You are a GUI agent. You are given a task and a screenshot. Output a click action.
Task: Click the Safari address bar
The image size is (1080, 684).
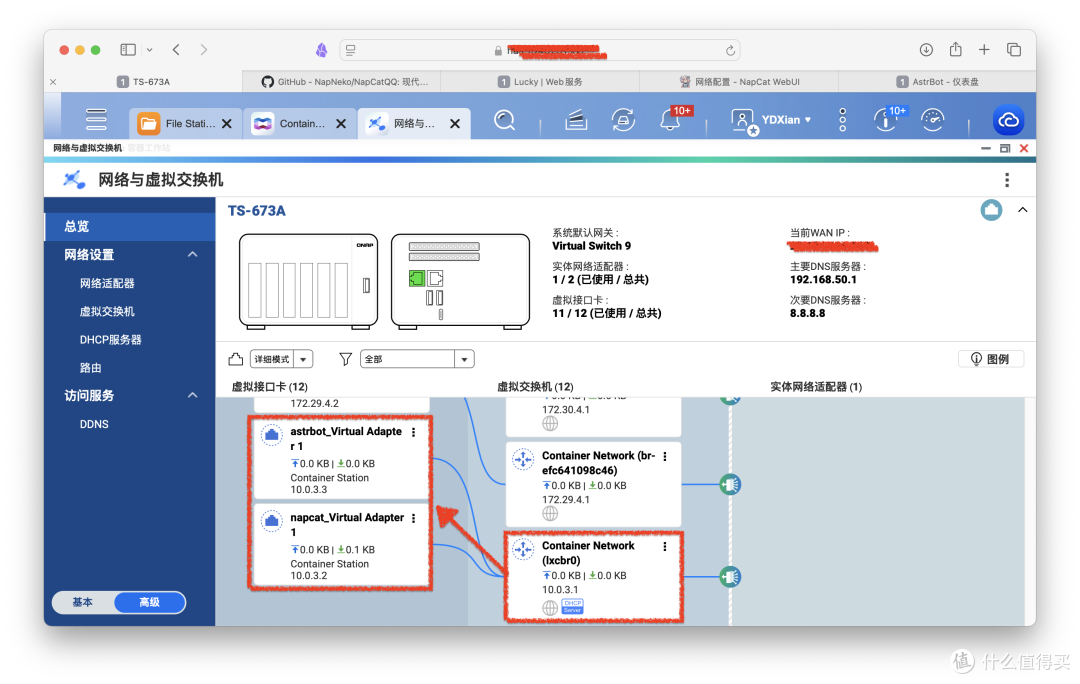point(540,50)
